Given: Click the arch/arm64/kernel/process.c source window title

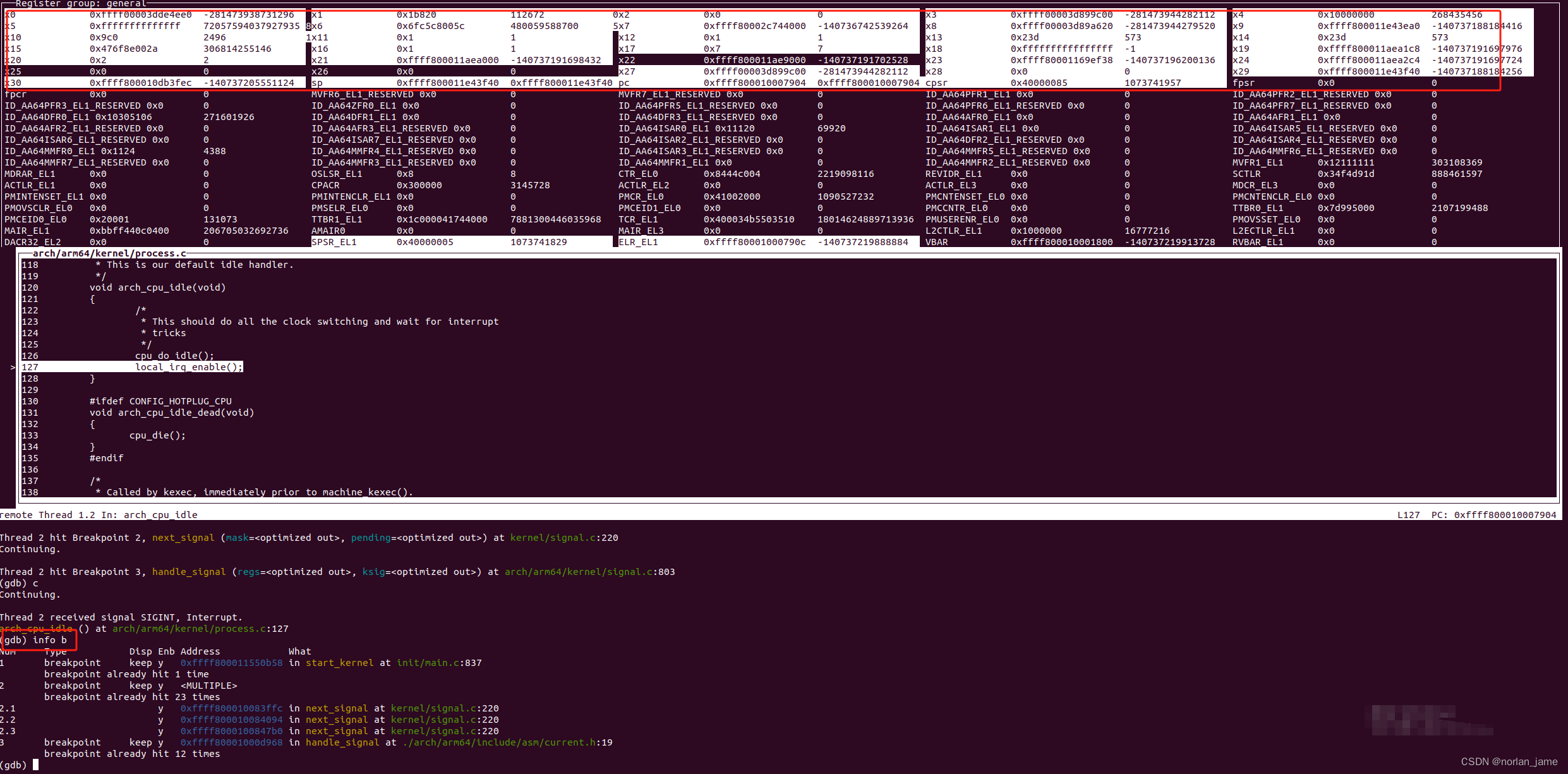Looking at the screenshot, I should [x=109, y=253].
